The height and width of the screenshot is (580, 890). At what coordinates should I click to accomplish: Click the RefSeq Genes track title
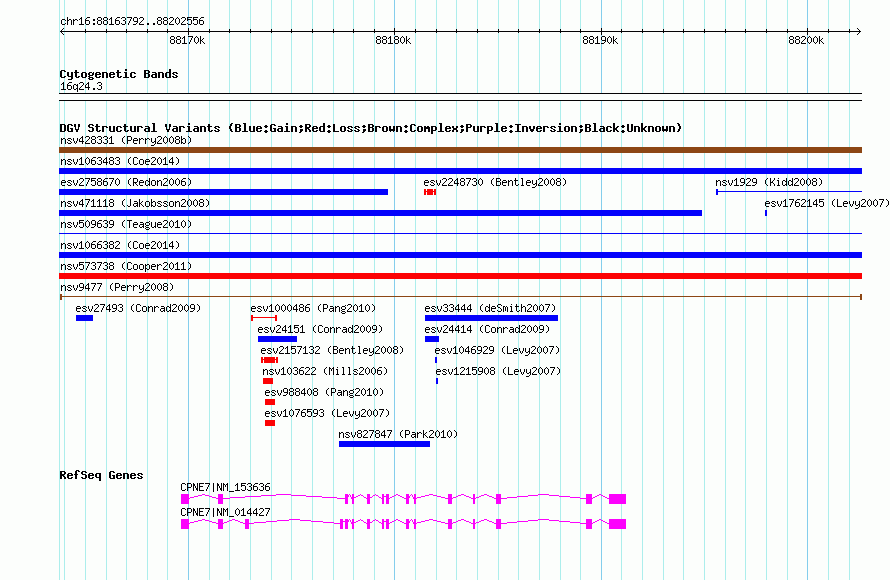click(101, 475)
